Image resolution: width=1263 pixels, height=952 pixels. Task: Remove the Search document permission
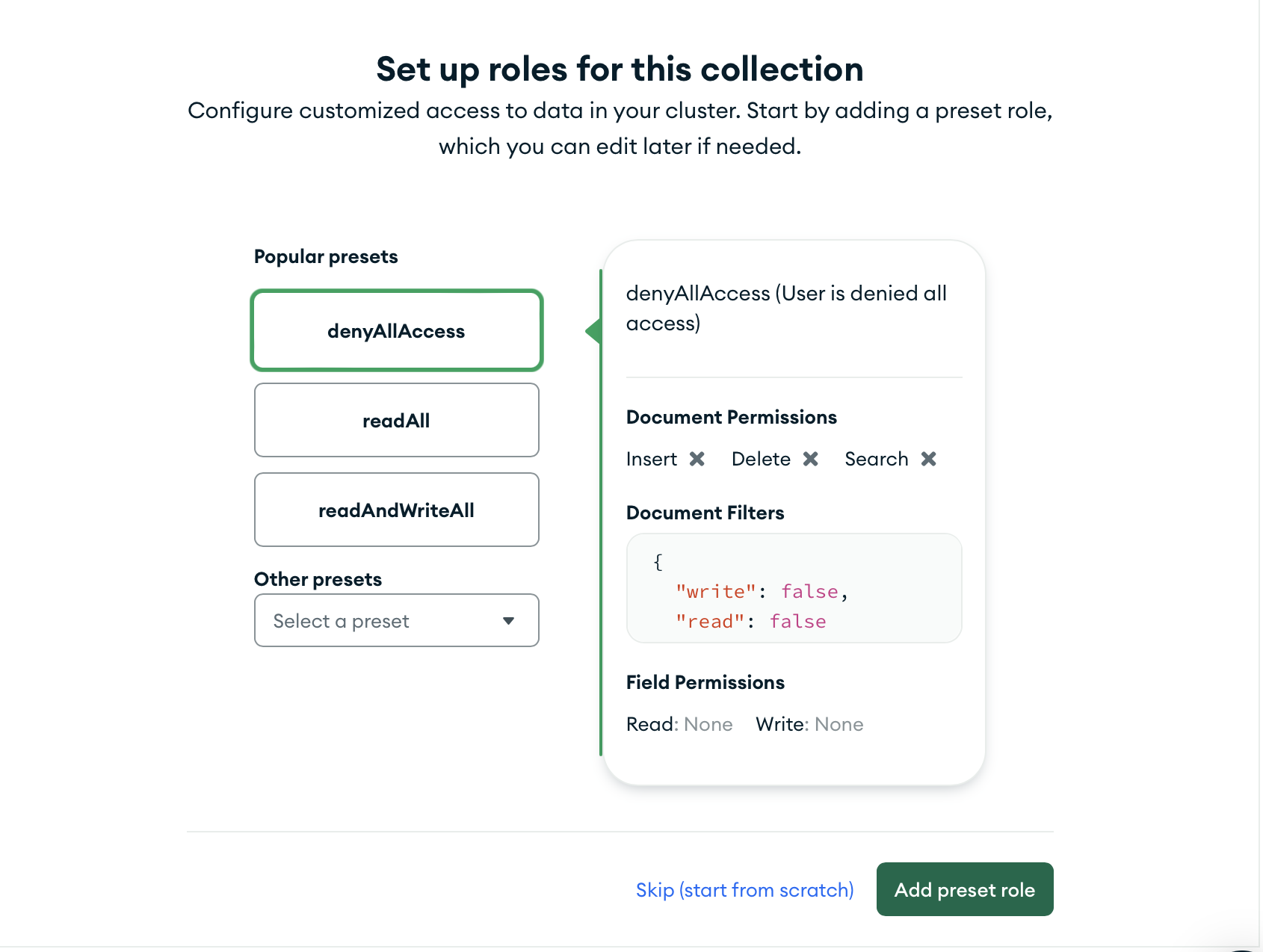coord(929,459)
